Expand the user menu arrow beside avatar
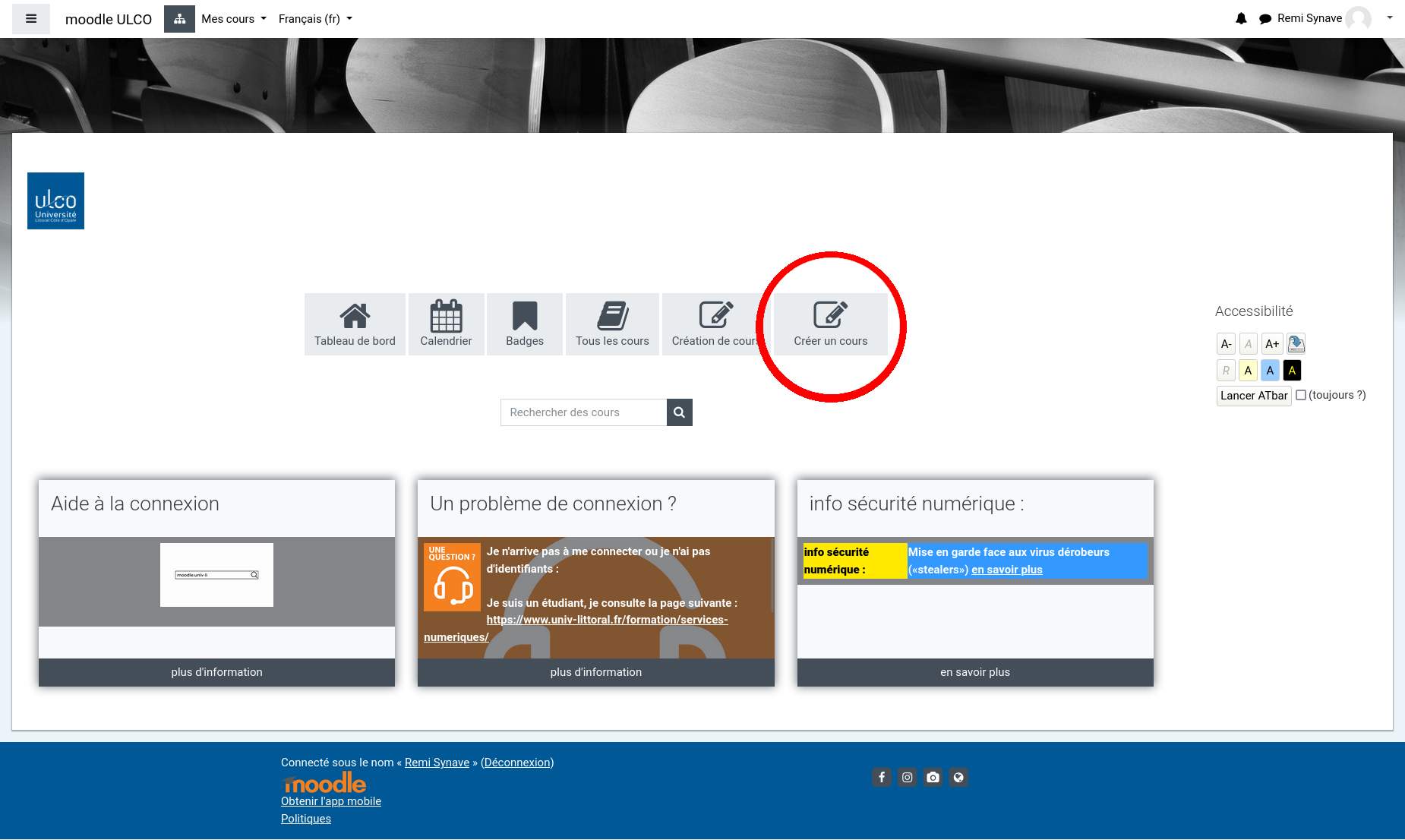This screenshot has height=840, width=1405. [x=1389, y=18]
